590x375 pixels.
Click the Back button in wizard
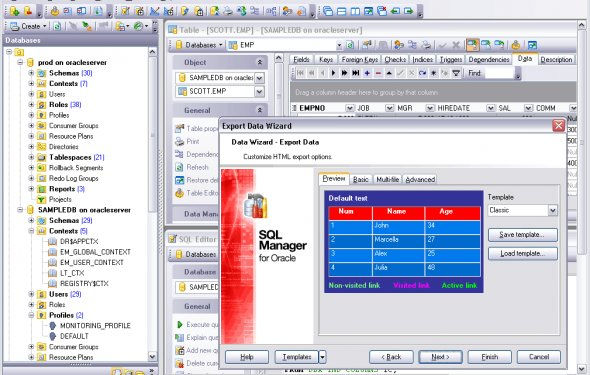click(x=391, y=357)
